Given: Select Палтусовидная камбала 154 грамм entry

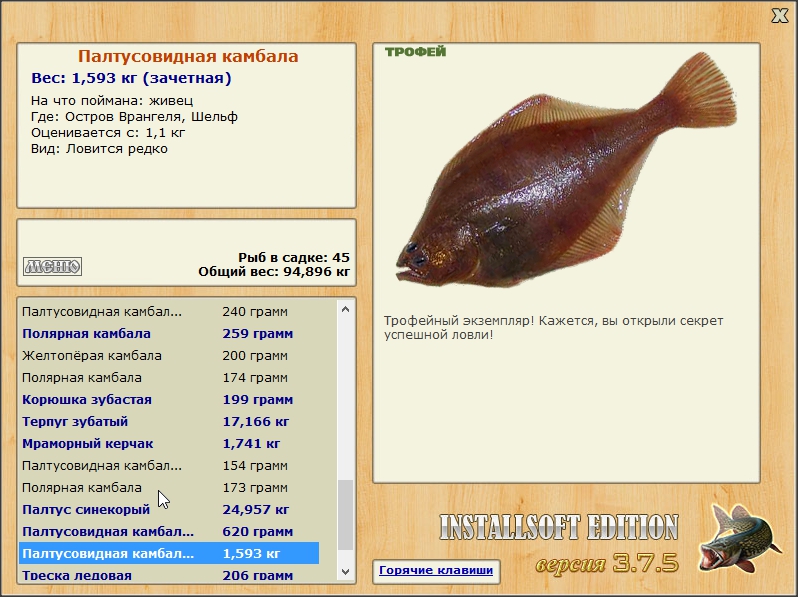Looking at the screenshot, I should tap(168, 465).
